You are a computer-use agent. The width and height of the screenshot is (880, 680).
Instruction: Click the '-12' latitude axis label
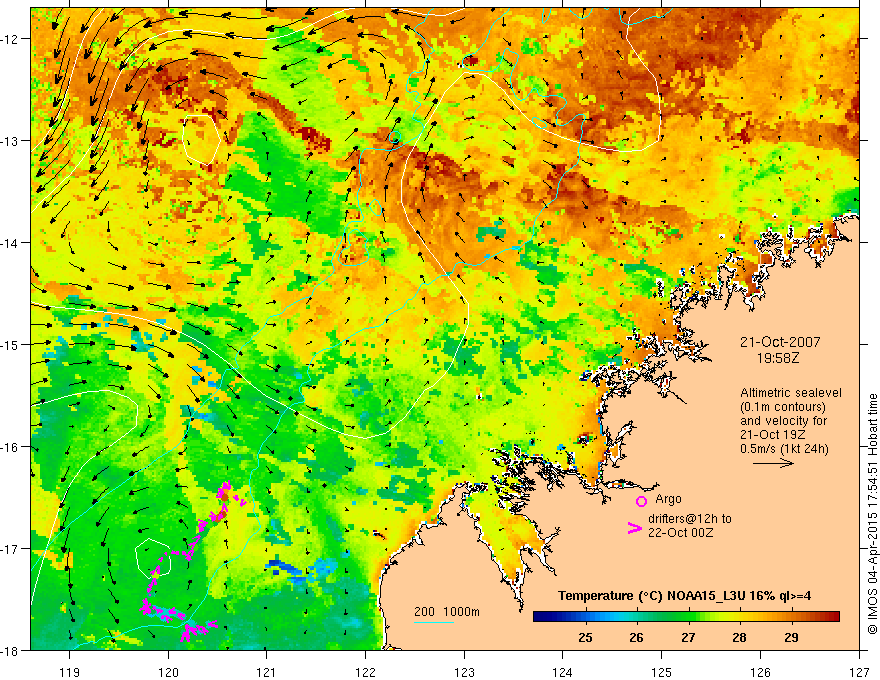[11, 39]
